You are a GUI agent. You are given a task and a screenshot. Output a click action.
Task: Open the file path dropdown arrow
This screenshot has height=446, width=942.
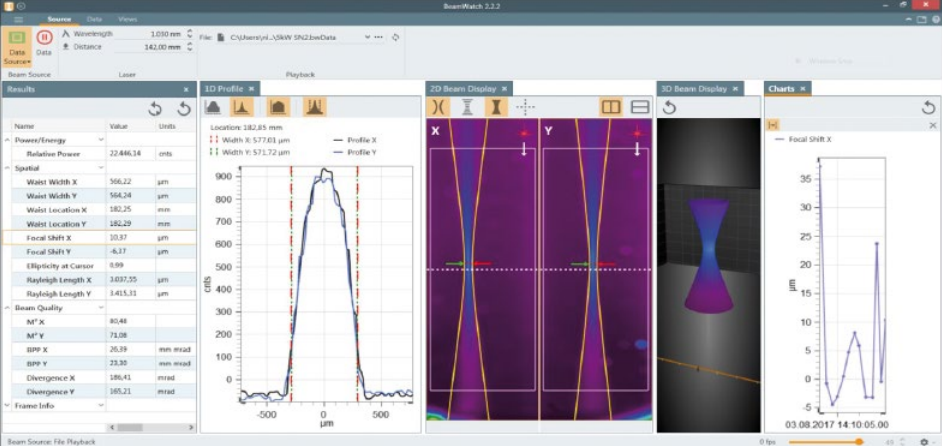(x=367, y=37)
